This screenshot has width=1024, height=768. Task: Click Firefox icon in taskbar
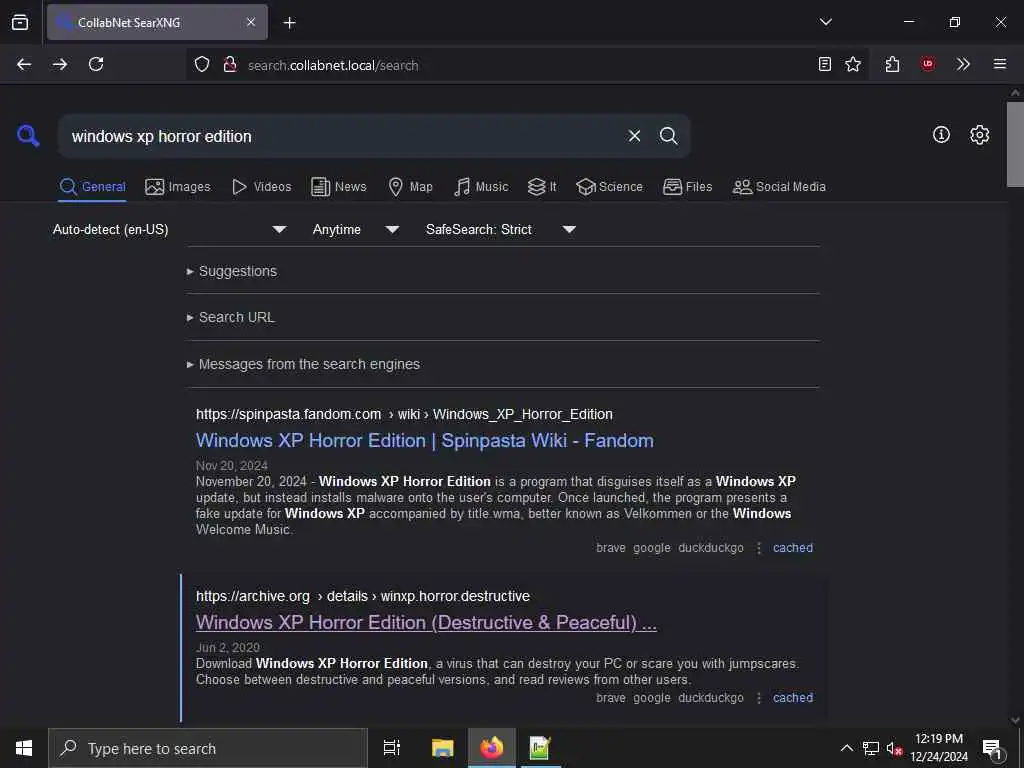[x=492, y=748]
